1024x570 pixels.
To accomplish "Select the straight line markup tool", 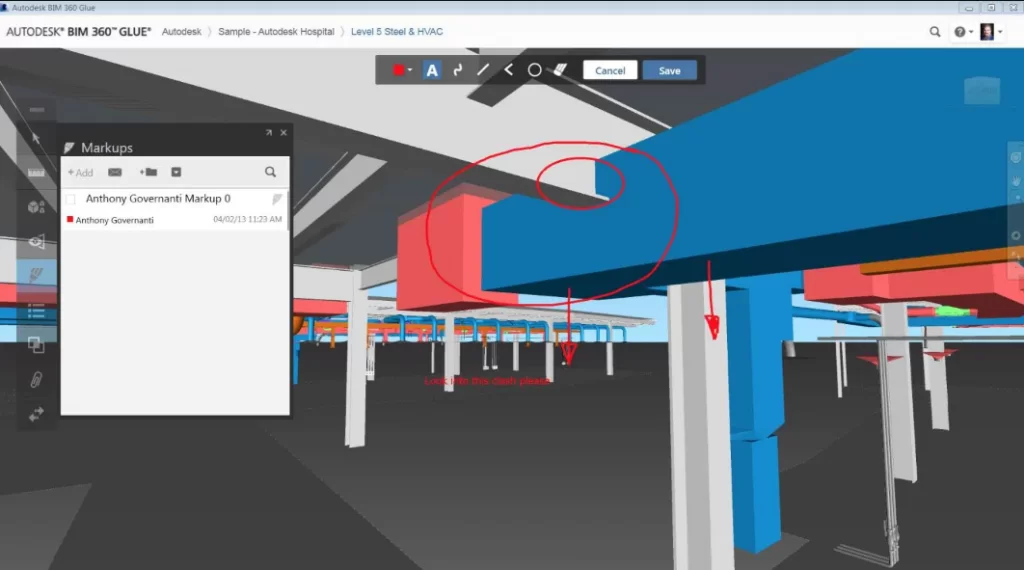I will 483,70.
